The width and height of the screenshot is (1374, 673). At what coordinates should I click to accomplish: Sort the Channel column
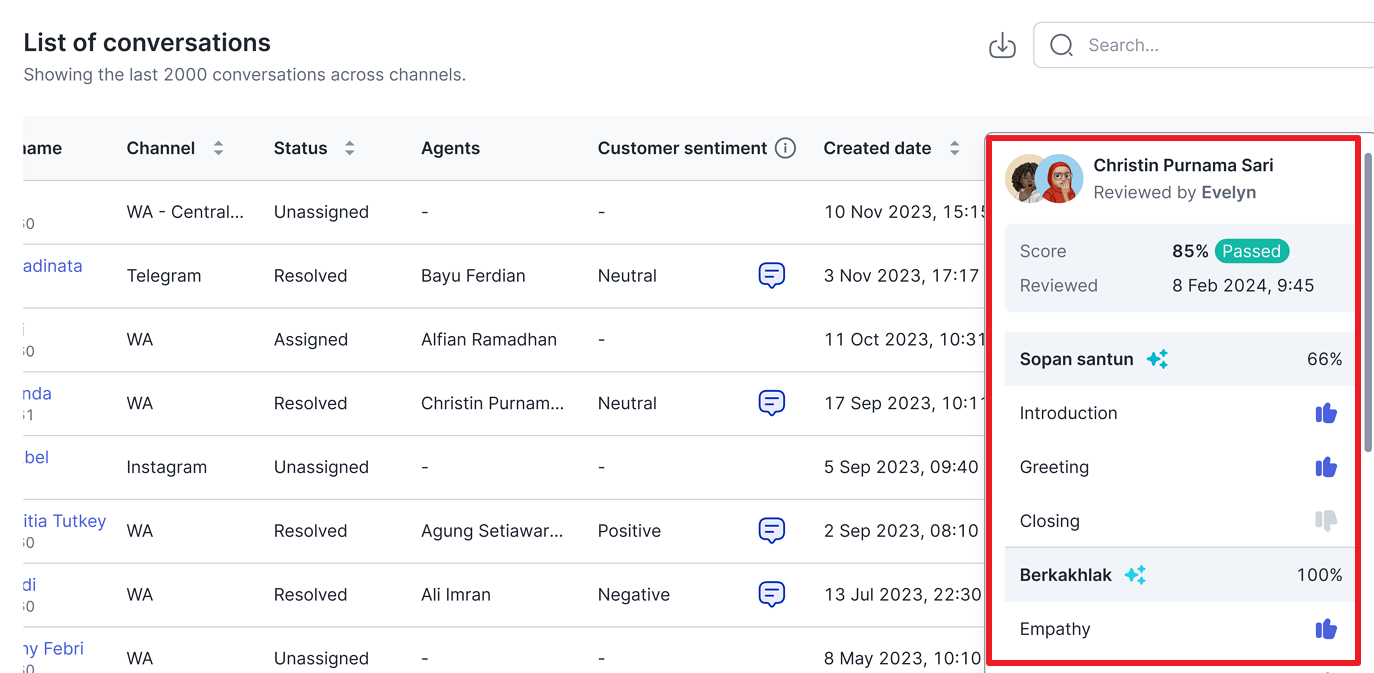point(218,147)
